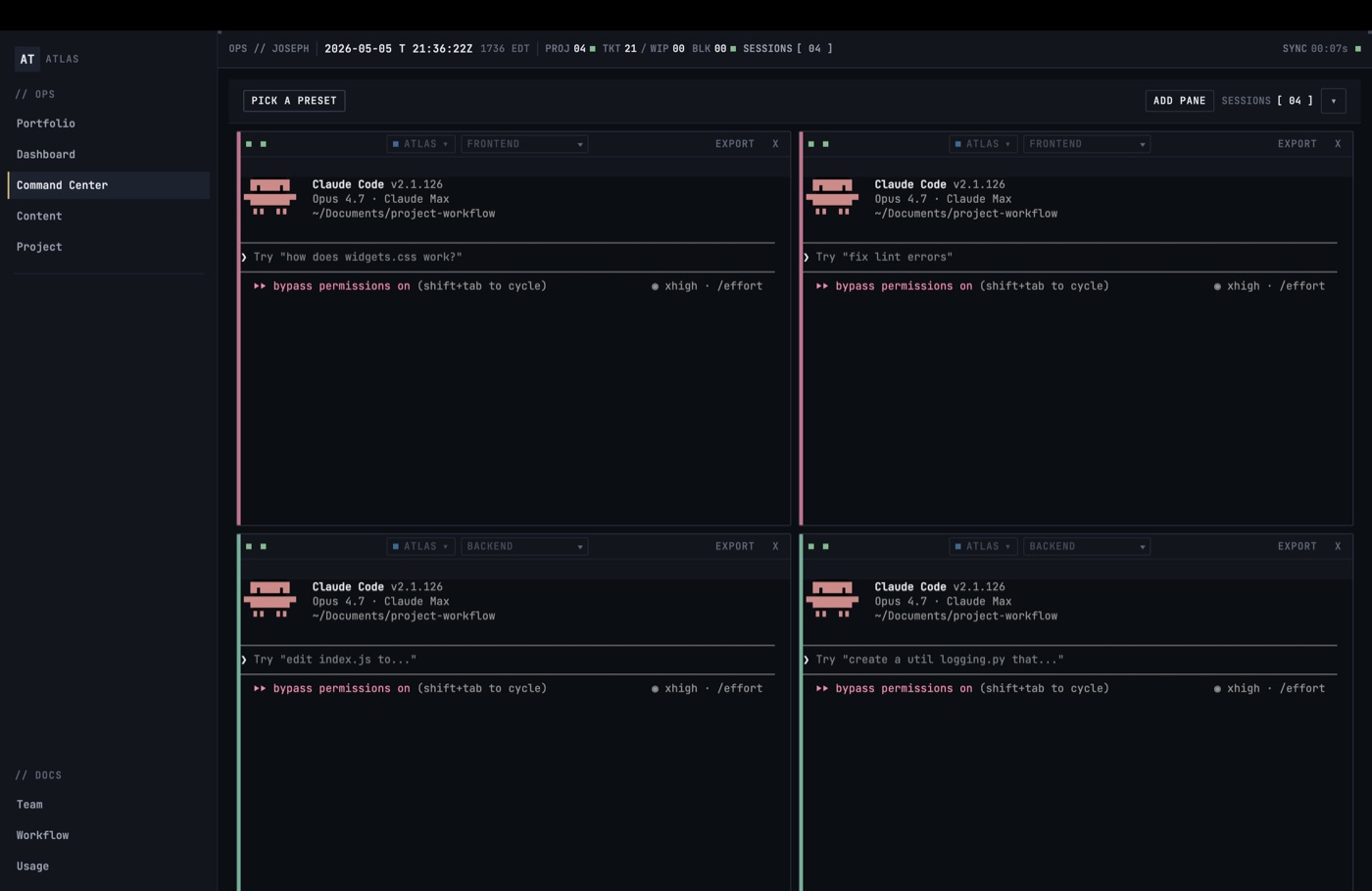Click Claude logo in fix lint errors pane

pyautogui.click(x=832, y=197)
